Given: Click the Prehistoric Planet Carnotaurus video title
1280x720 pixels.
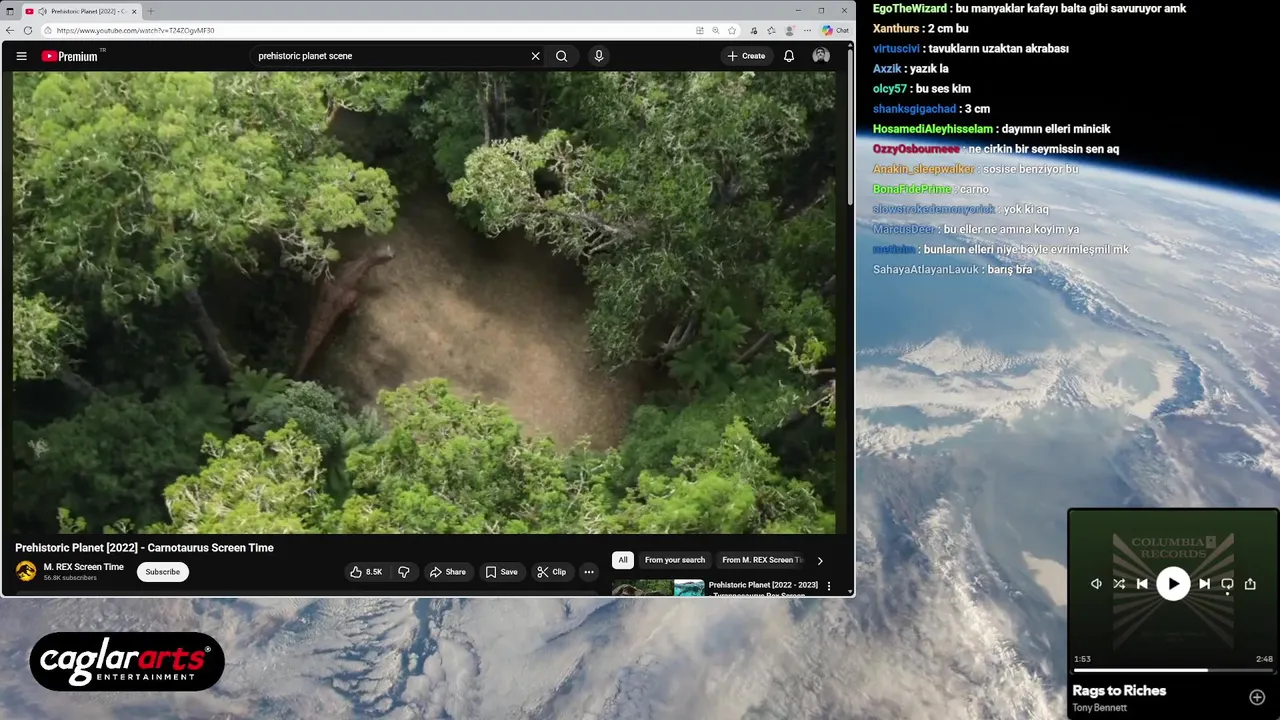Looking at the screenshot, I should point(144,548).
